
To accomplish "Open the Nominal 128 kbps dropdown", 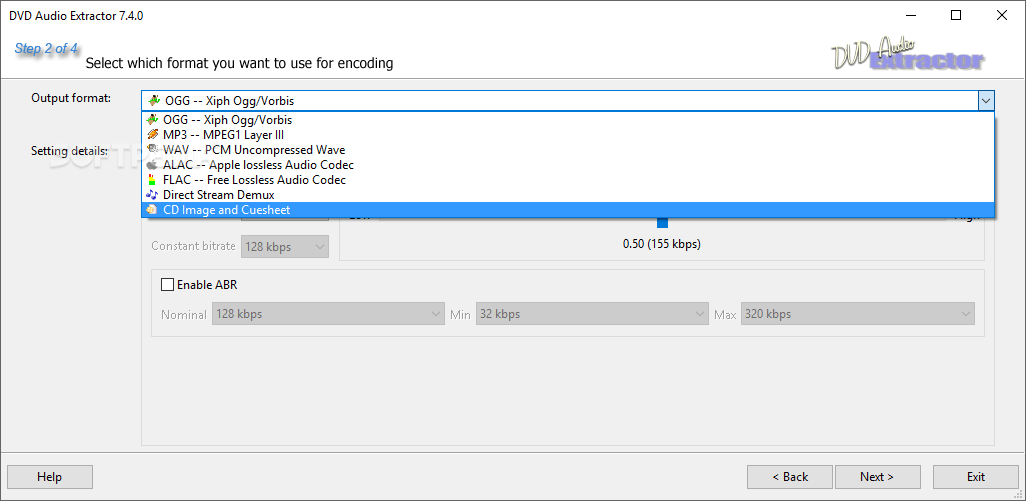I will pyautogui.click(x=328, y=314).
